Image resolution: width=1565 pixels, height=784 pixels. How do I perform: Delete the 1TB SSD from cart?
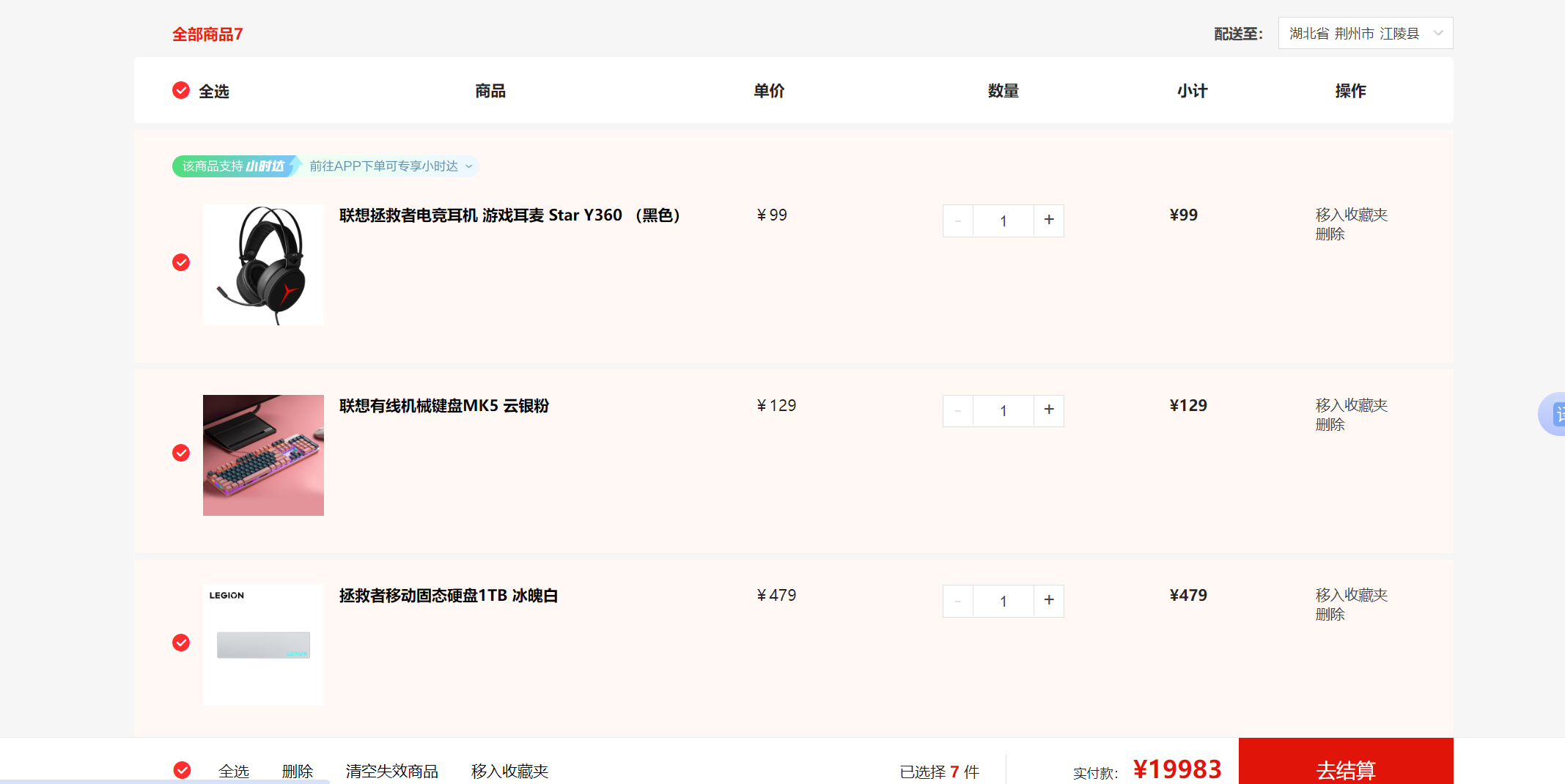[x=1330, y=614]
